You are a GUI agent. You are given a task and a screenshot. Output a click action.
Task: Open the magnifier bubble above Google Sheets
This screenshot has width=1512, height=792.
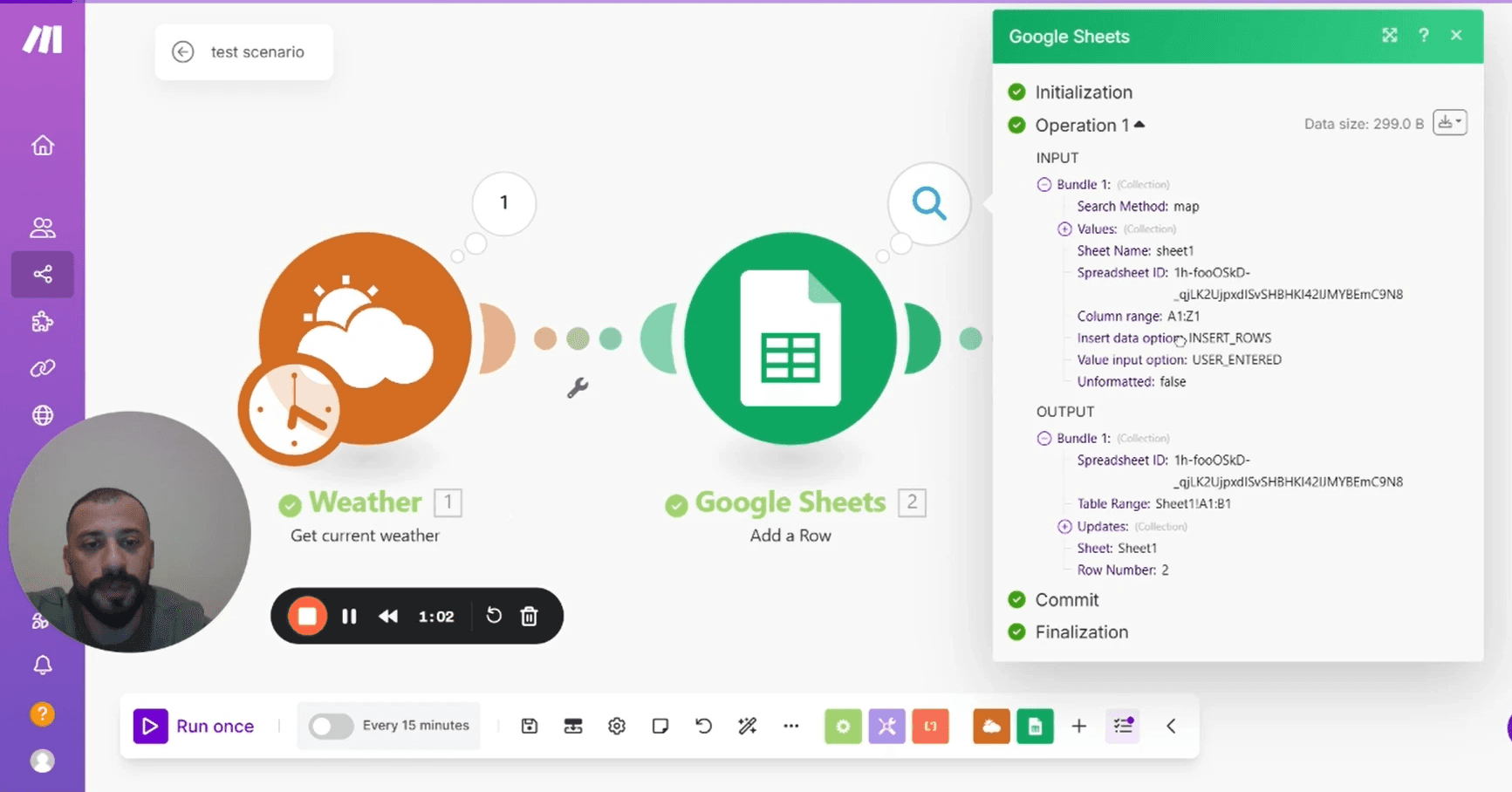pos(929,204)
